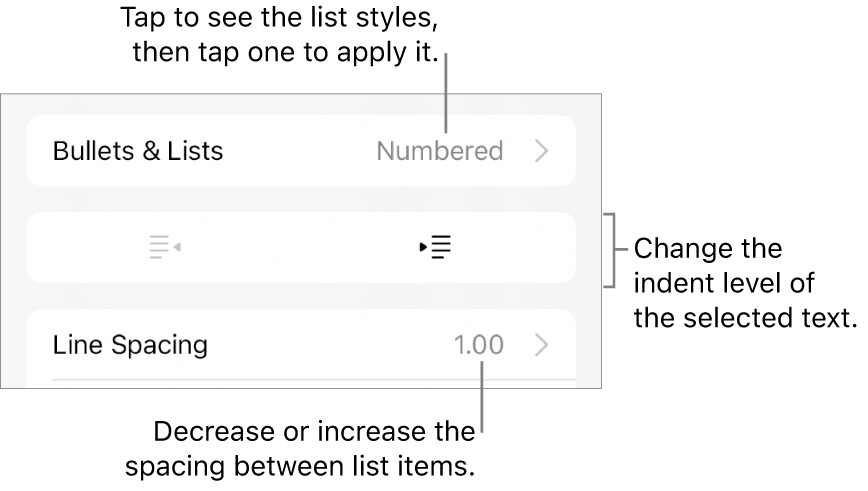The width and height of the screenshot is (868, 491).
Task: Select the Bullets & Lists menu row
Action: pyautogui.click(x=300, y=151)
